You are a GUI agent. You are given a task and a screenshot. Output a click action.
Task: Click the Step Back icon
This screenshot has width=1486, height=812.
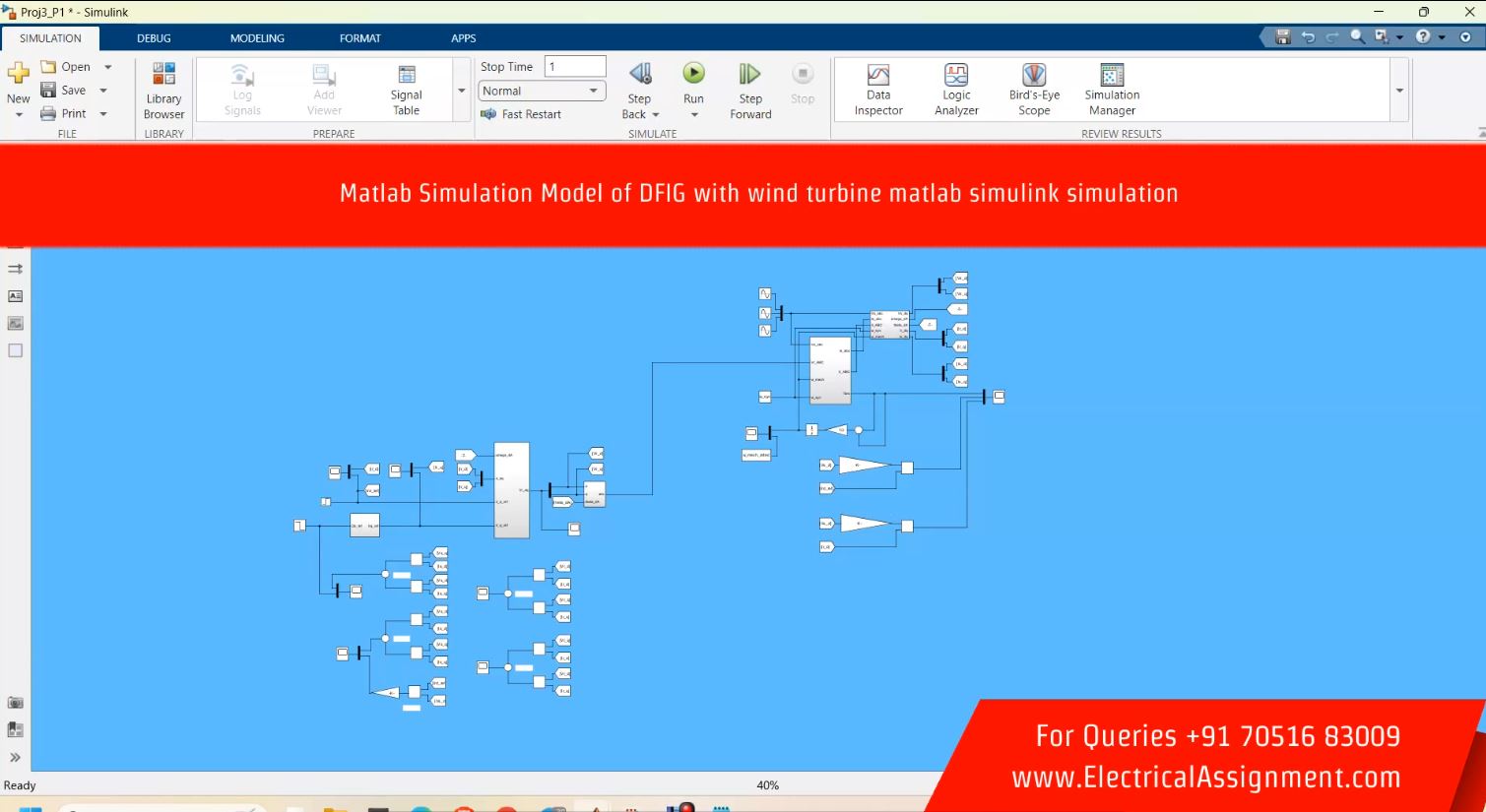(x=639, y=75)
